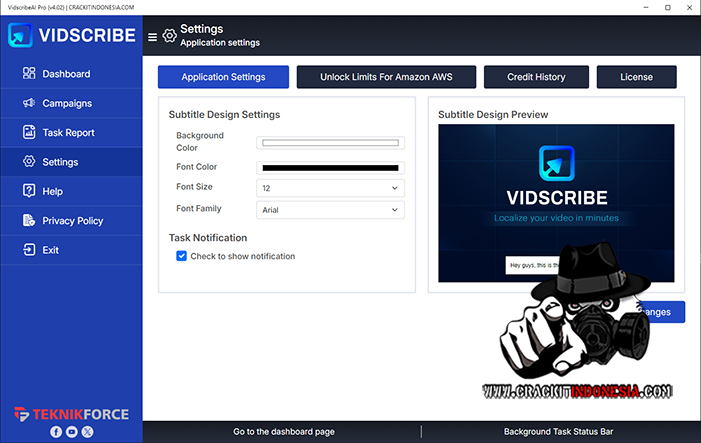The height and width of the screenshot is (443, 701).
Task: Pick the black Font Color swatch
Action: (330, 168)
